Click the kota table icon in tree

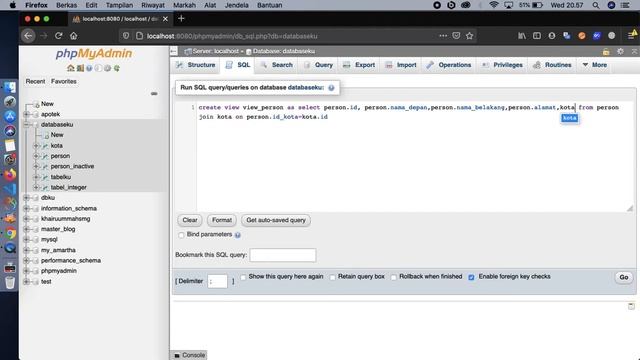(x=45, y=146)
